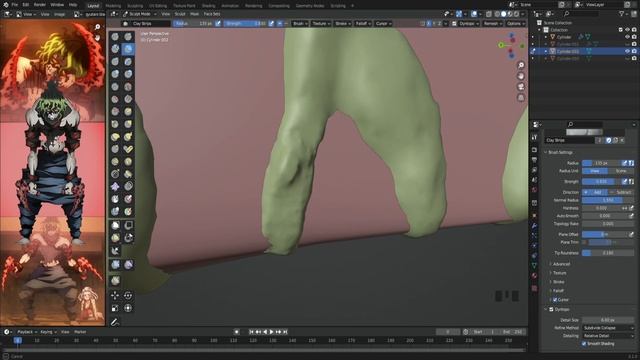Switch to the Shading workspace tab

209,6
